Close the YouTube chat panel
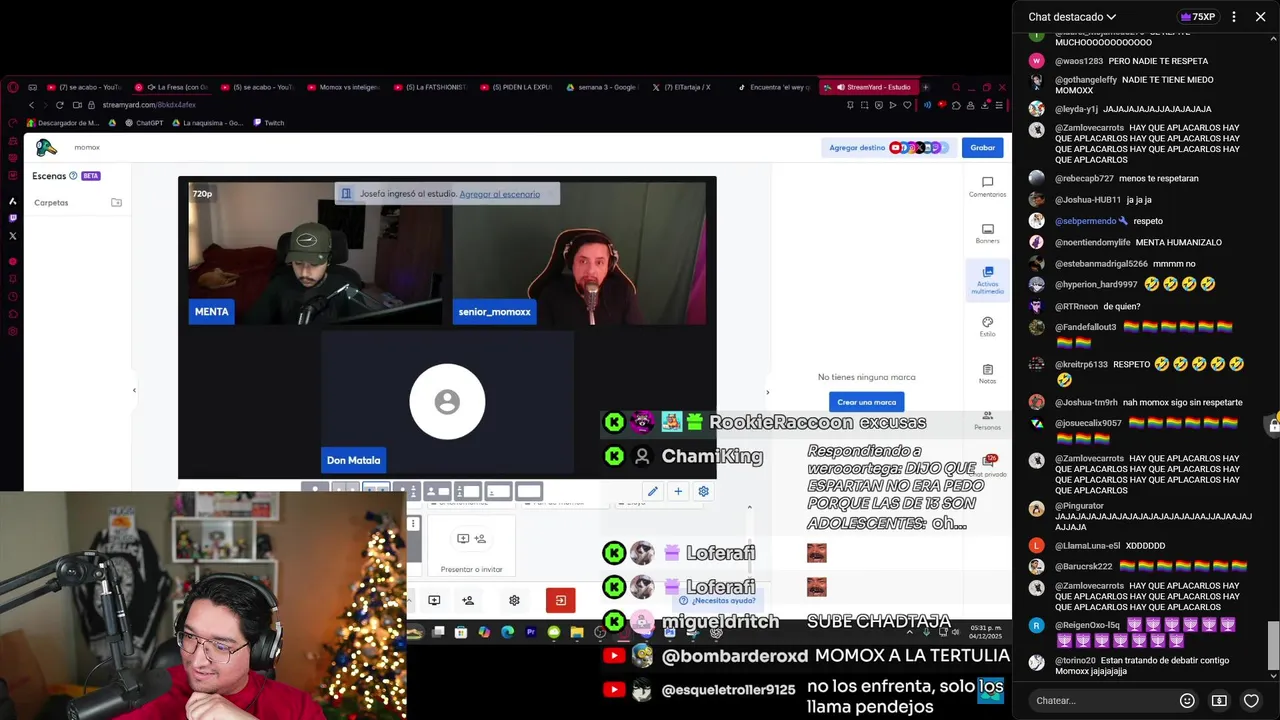Screen dimensions: 1280x720 coord(1260,17)
